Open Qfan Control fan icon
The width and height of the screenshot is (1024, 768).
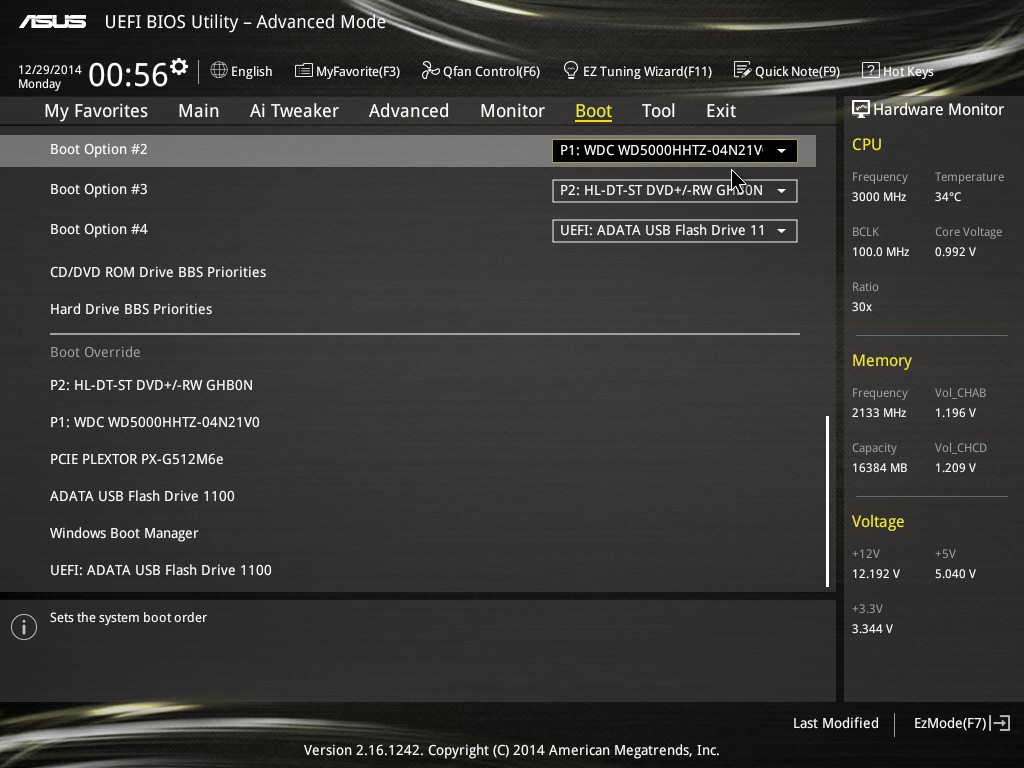430,71
